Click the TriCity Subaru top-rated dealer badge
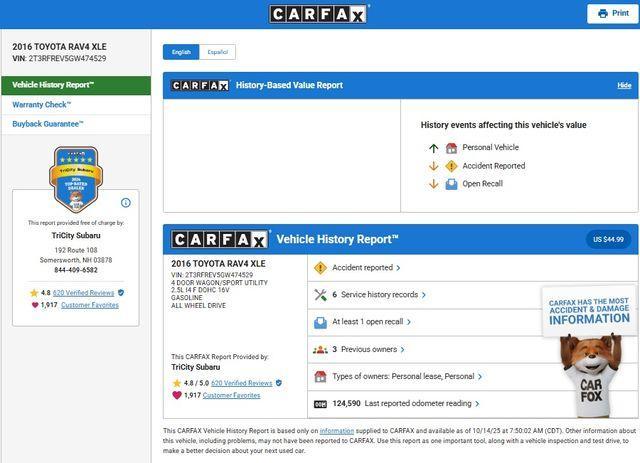 pos(76,180)
